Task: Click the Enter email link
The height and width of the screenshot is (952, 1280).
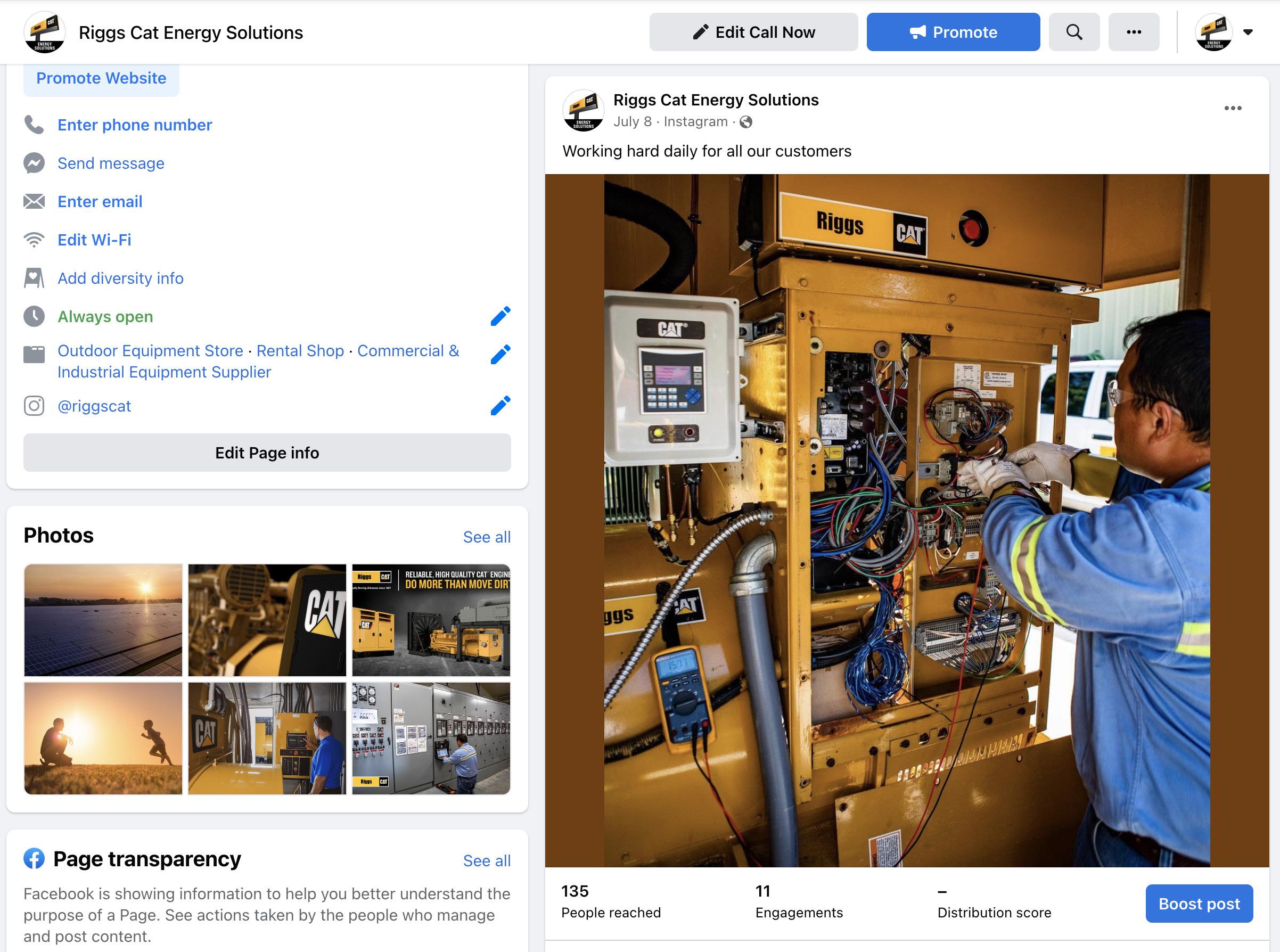Action: click(100, 202)
